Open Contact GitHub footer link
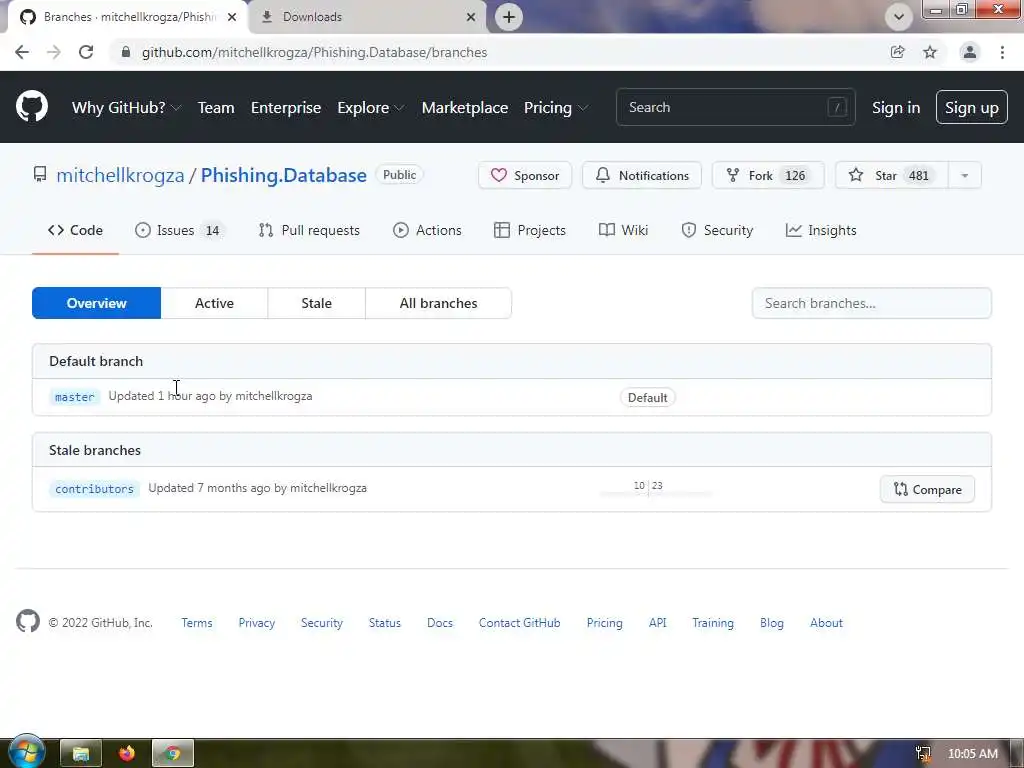The height and width of the screenshot is (768, 1024). point(519,623)
